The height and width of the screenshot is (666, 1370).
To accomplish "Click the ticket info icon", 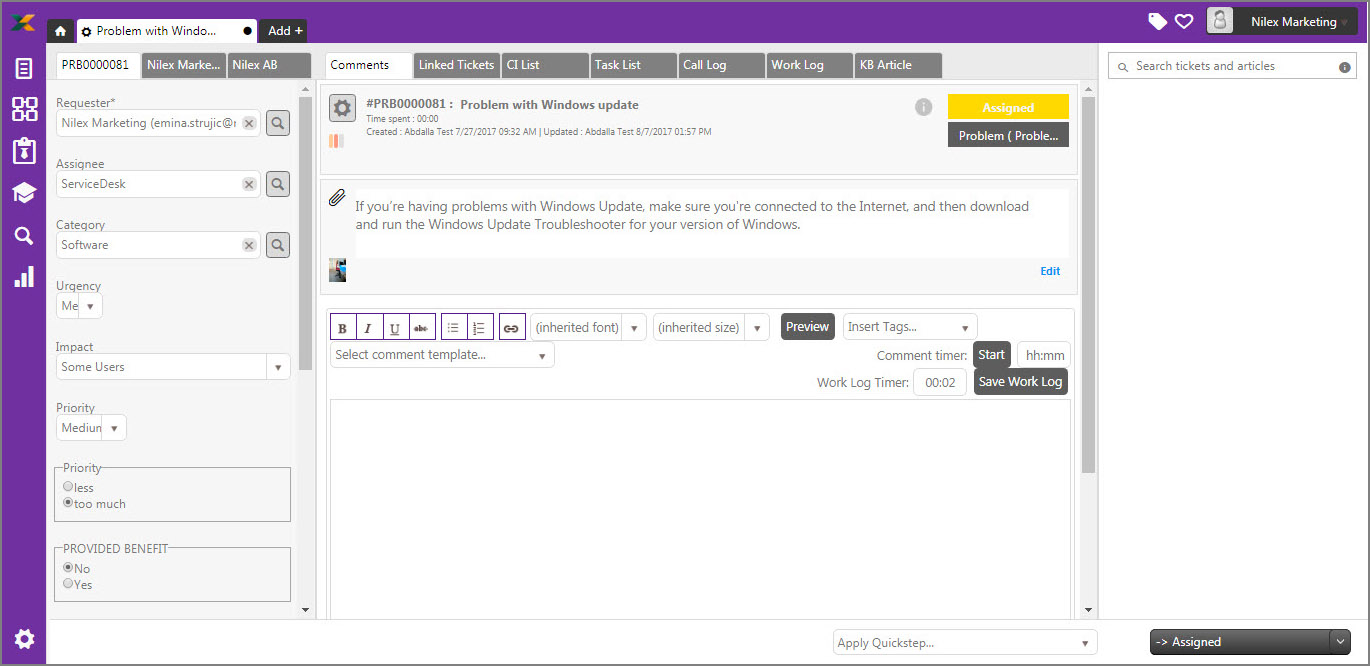I will tap(924, 107).
